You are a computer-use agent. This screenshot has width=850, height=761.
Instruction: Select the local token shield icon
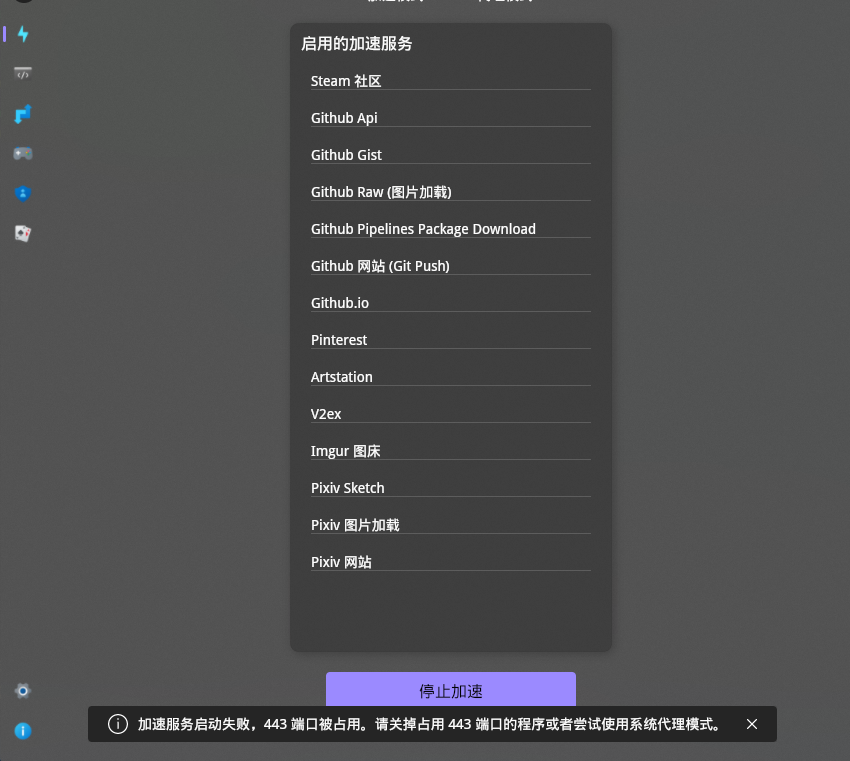tap(22, 193)
